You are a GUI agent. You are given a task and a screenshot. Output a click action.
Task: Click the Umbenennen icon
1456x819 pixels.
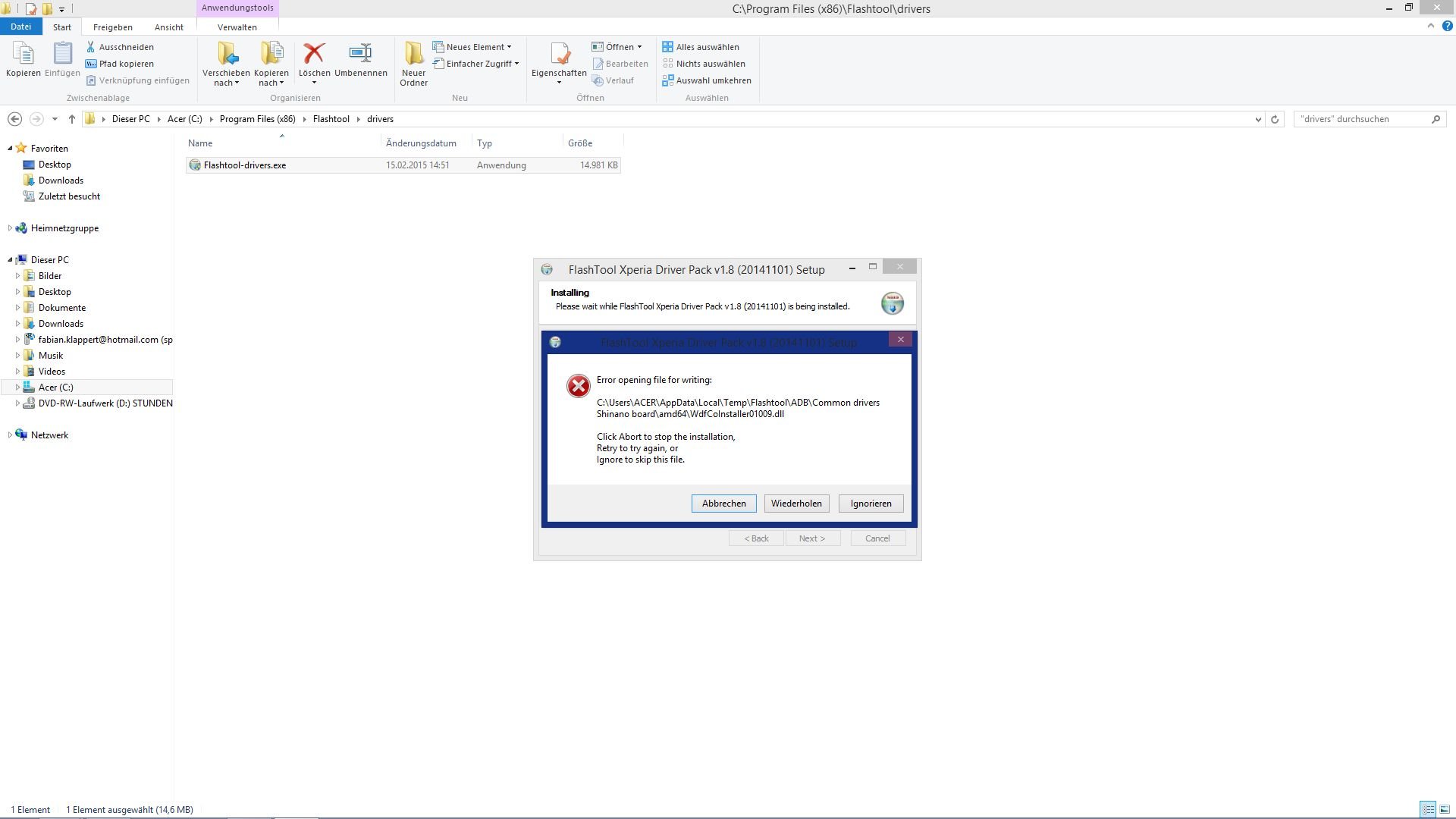360,53
